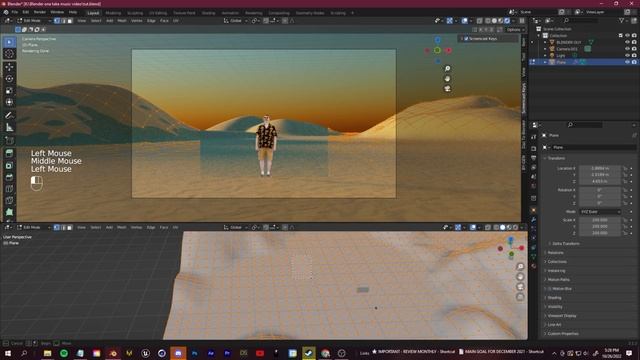
Task: Hide the Plane object in outliner
Action: click(x=627, y=62)
